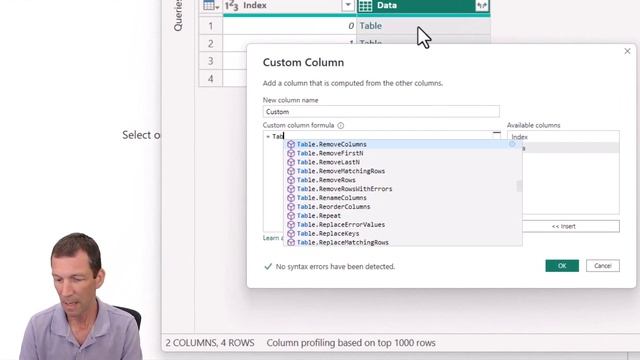Screen dimensions: 640x360
Task: Click the Index value 0 cell
Action: click(290, 26)
